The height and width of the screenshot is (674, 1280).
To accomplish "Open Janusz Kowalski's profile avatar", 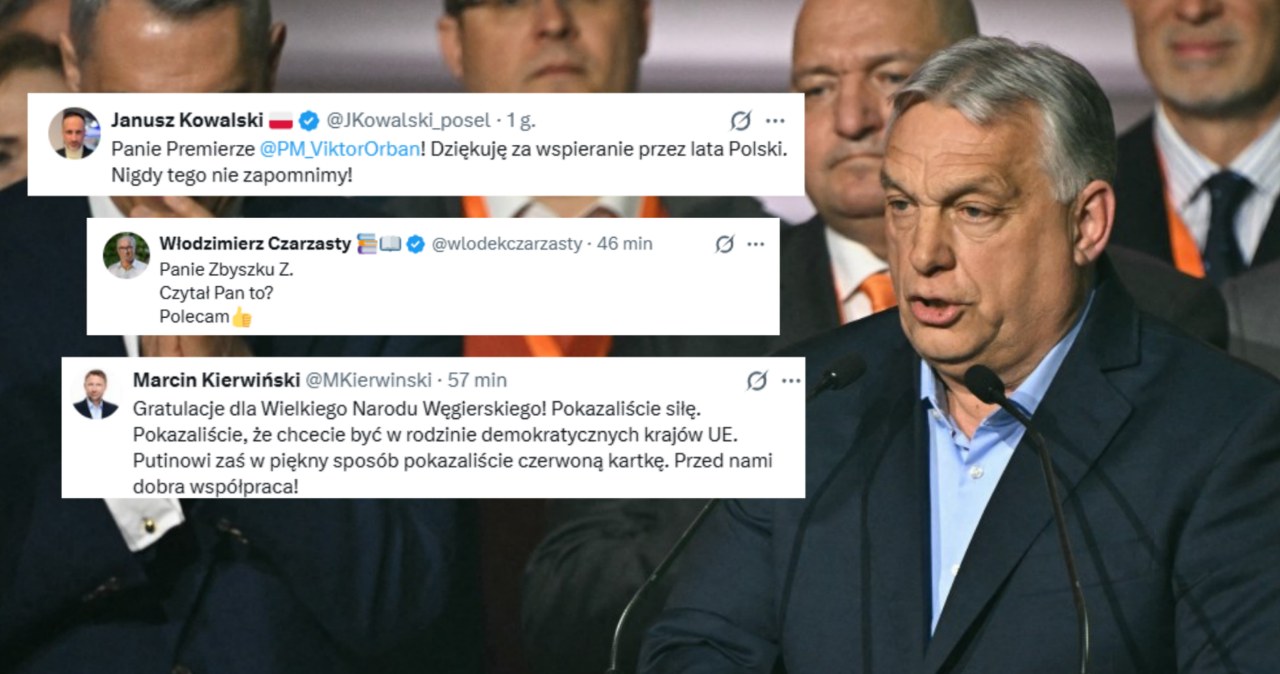I will (75, 133).
